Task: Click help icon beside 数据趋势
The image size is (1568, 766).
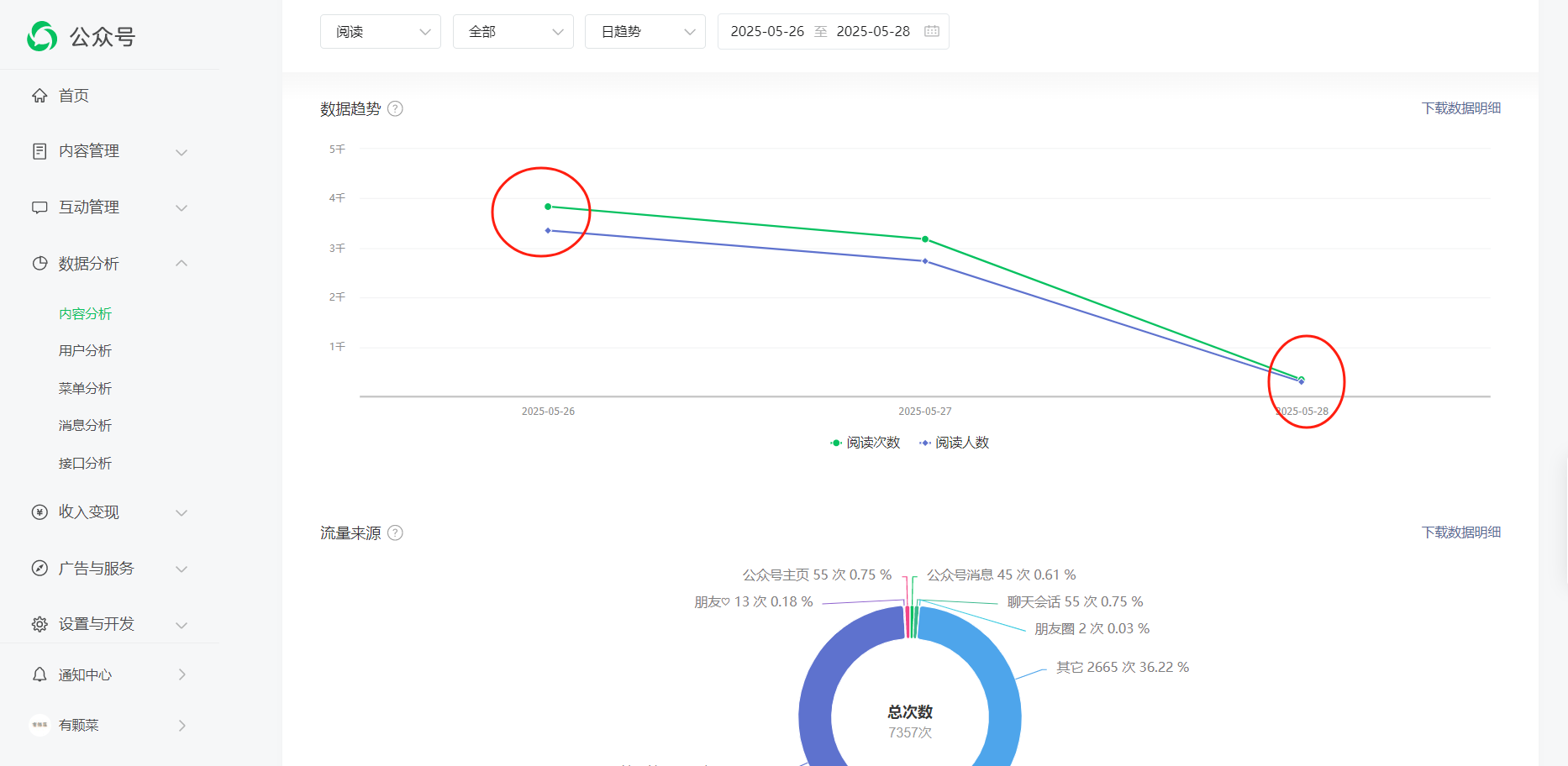Action: click(395, 108)
